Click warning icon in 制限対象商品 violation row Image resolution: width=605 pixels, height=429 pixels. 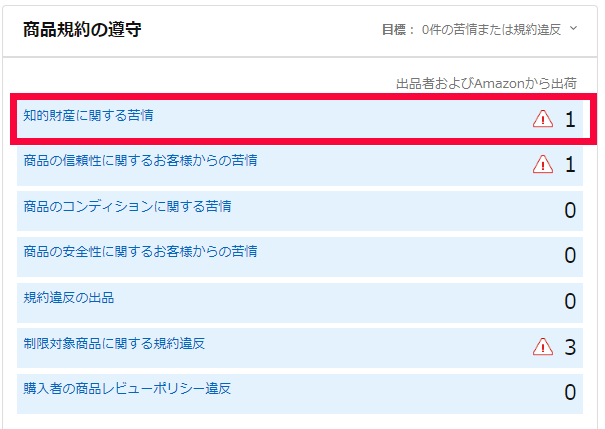542,347
